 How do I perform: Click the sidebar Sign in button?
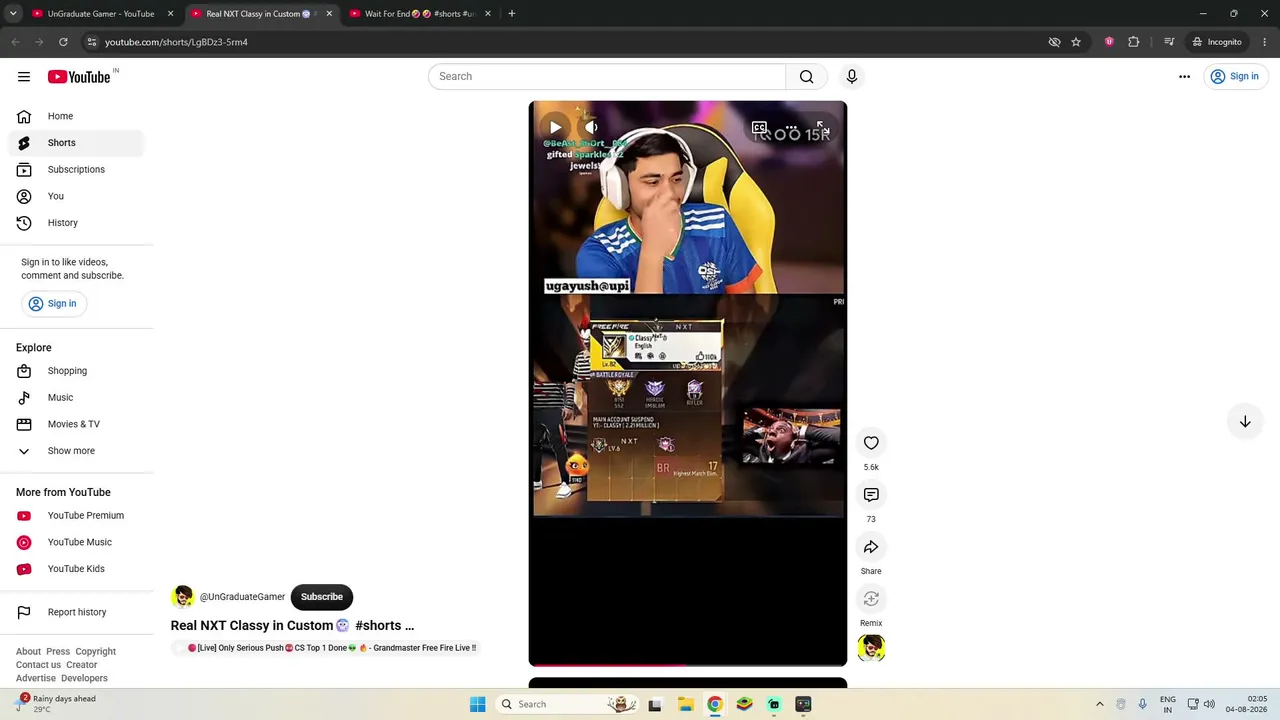tap(52, 304)
